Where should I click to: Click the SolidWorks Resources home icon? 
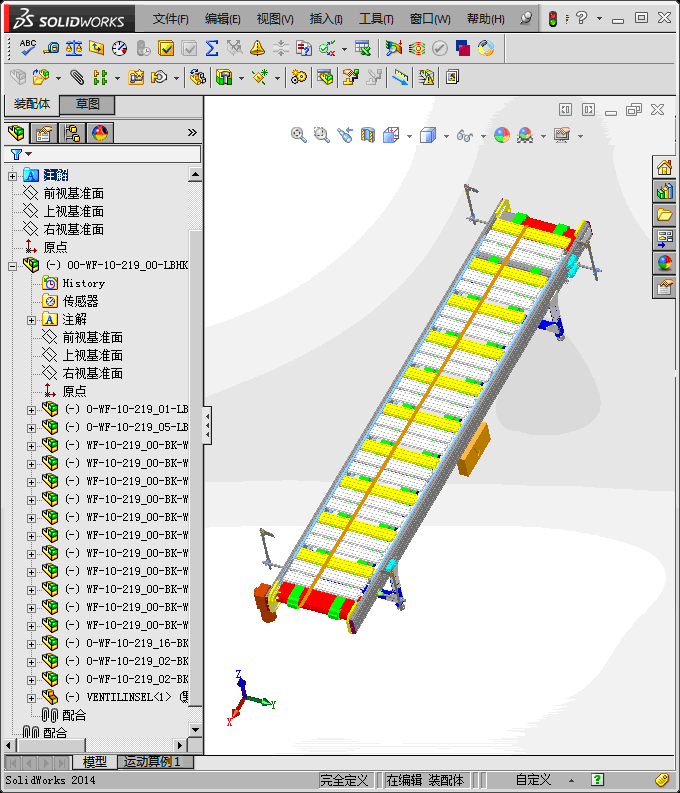click(x=664, y=166)
